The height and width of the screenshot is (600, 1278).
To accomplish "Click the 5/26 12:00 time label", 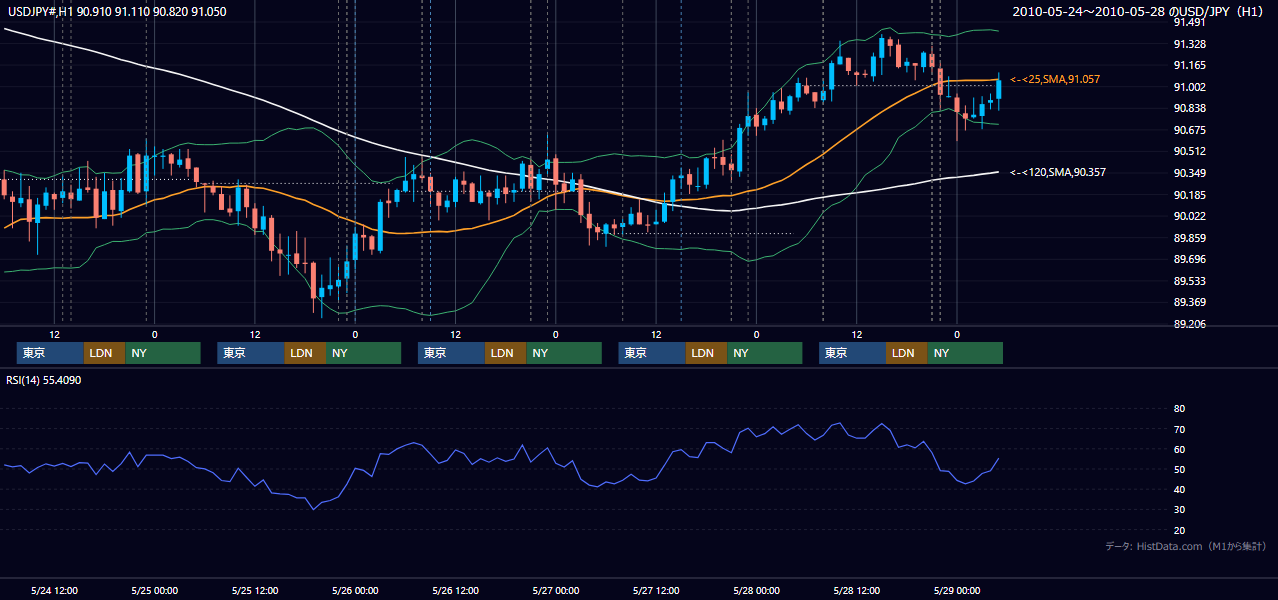I will click(456, 590).
